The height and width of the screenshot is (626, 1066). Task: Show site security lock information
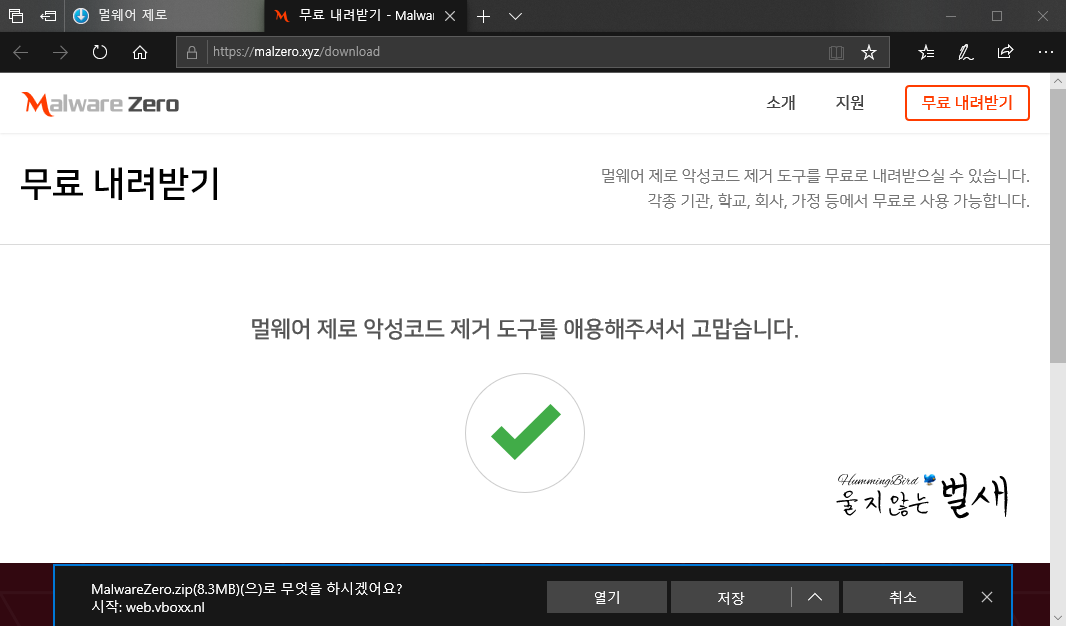point(192,52)
